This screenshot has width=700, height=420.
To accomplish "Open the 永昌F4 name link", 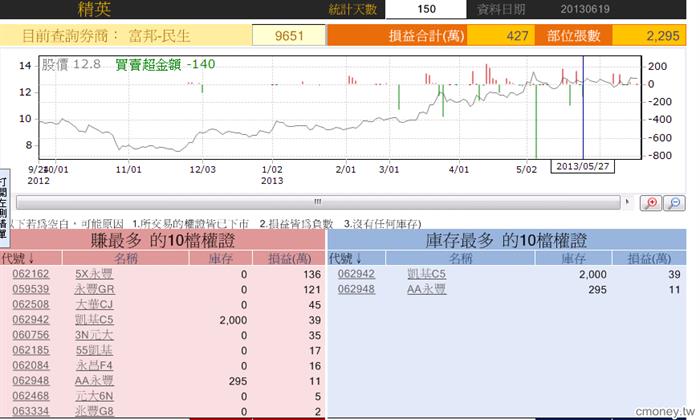I will [x=94, y=366].
